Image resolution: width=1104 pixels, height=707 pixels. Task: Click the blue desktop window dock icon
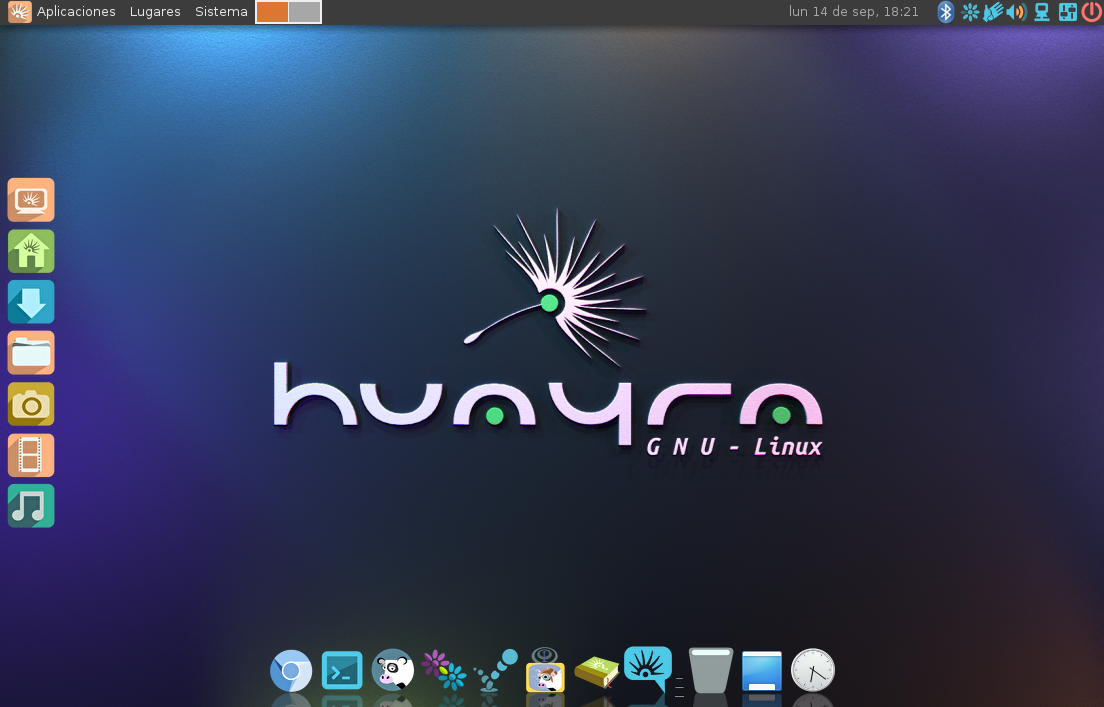762,671
